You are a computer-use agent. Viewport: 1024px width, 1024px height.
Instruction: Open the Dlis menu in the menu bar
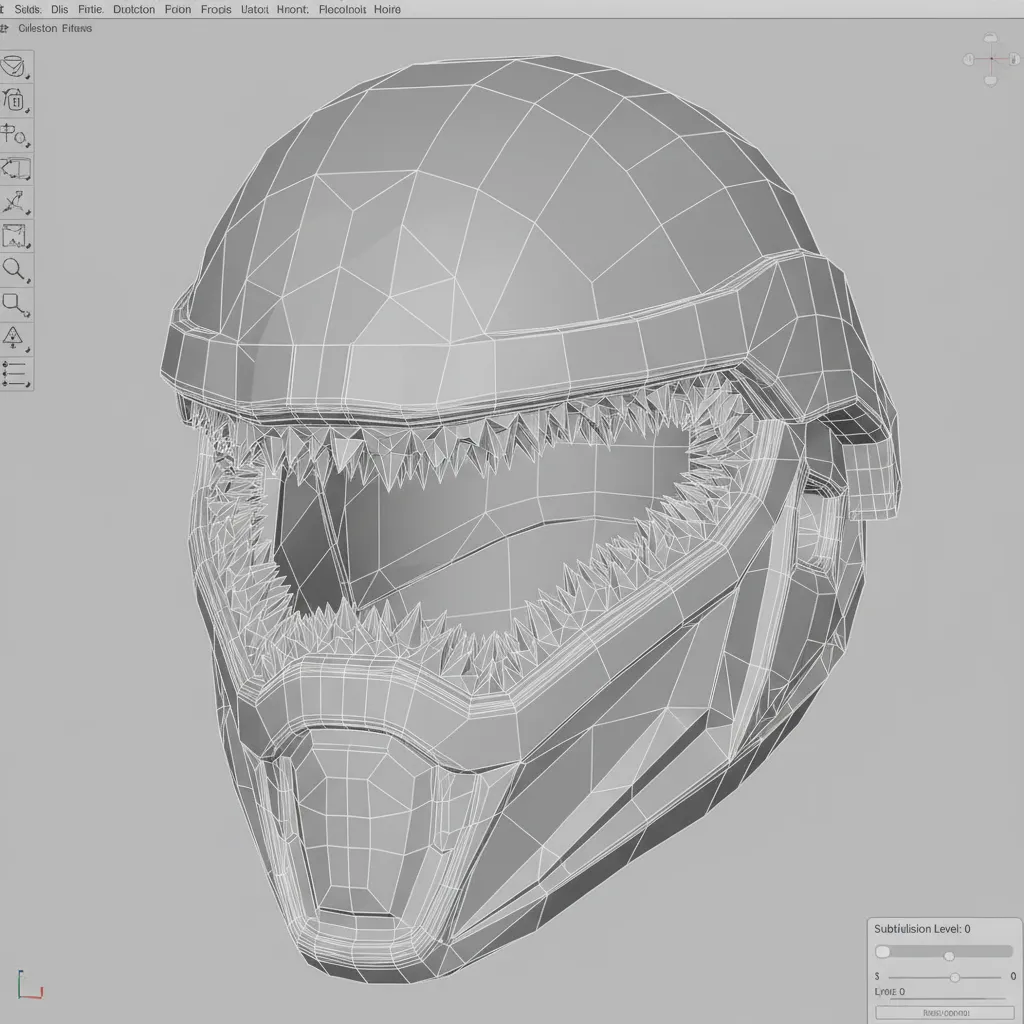point(60,9)
